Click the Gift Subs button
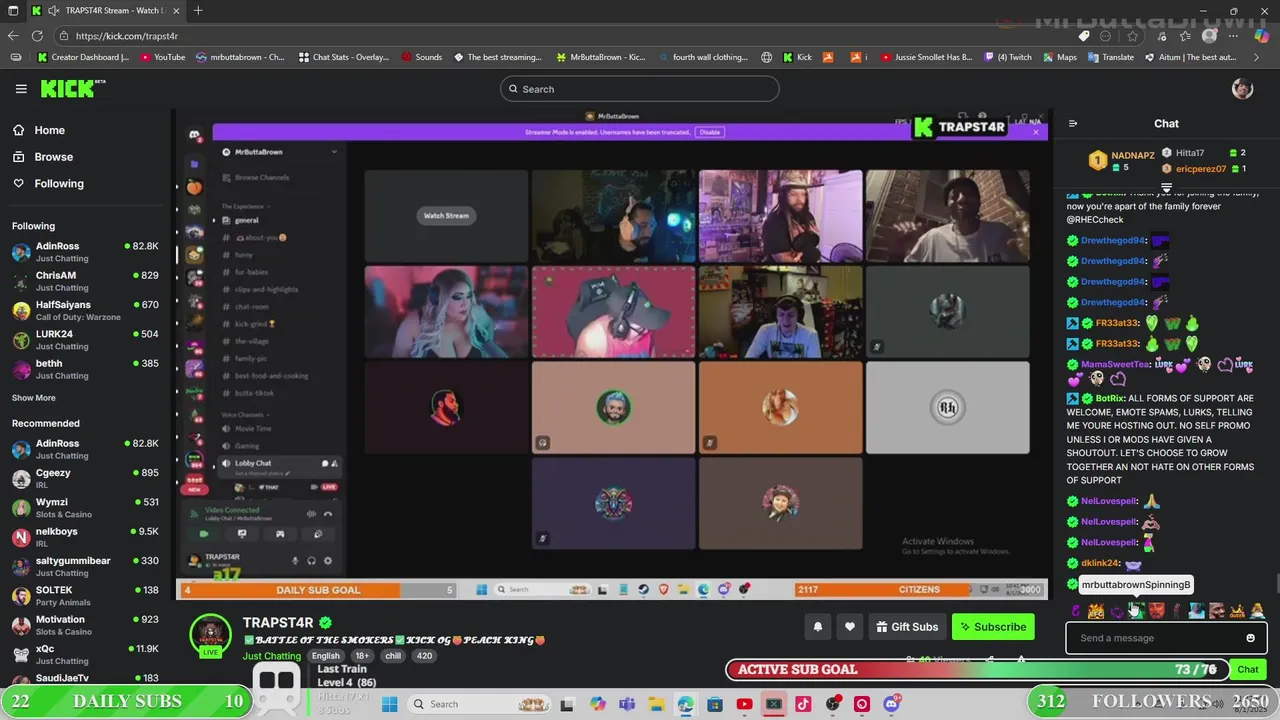Screen dimensions: 1280x720 (x=907, y=627)
